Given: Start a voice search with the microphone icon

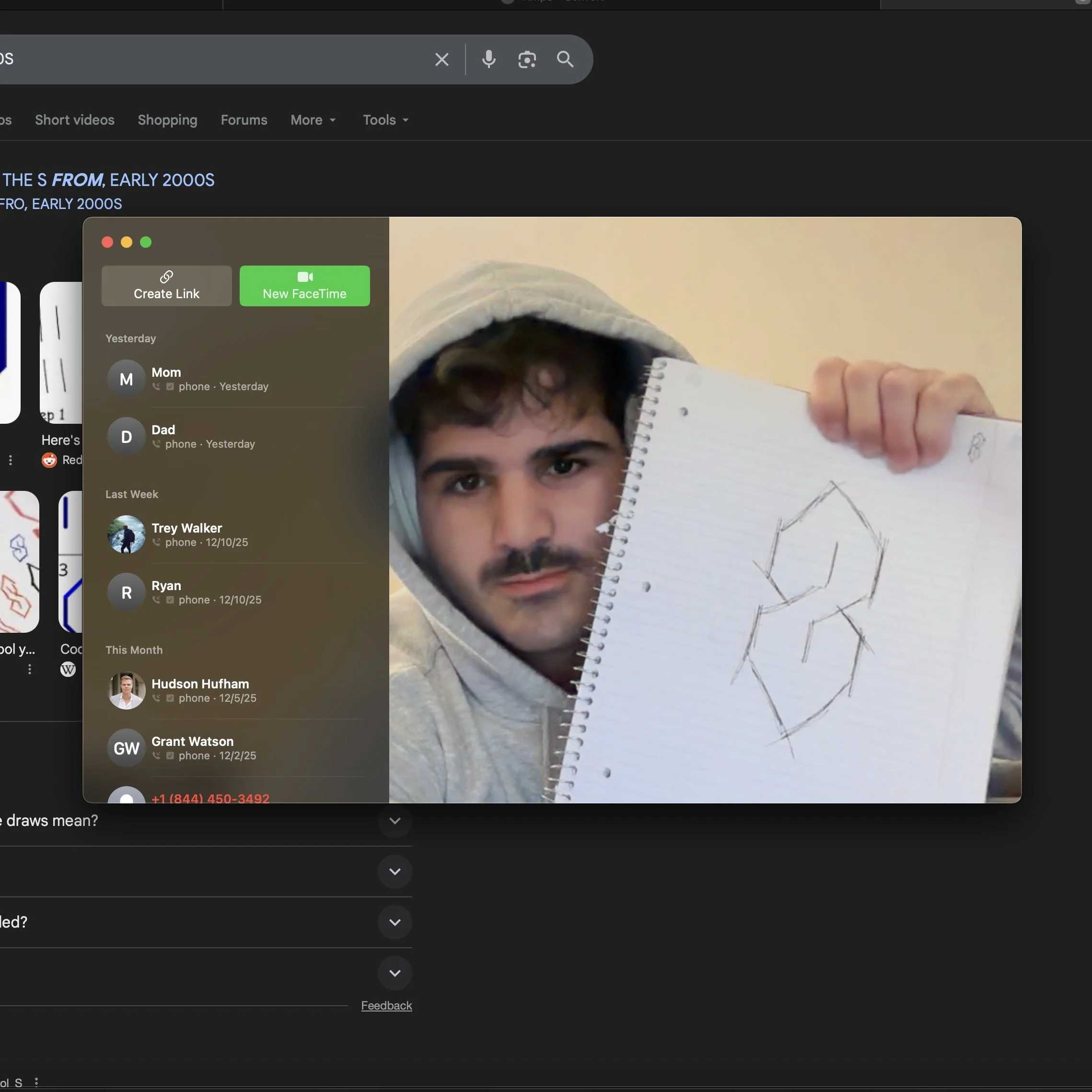Looking at the screenshot, I should coord(488,59).
